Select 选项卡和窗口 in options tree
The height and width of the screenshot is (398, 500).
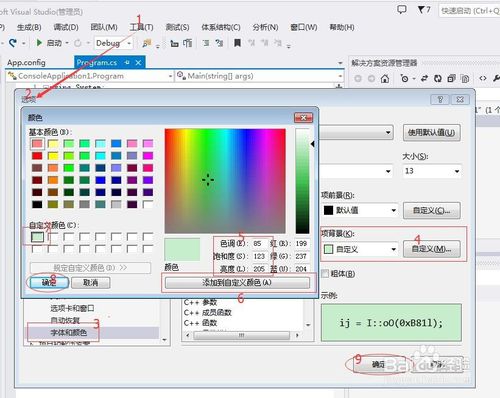[72, 308]
